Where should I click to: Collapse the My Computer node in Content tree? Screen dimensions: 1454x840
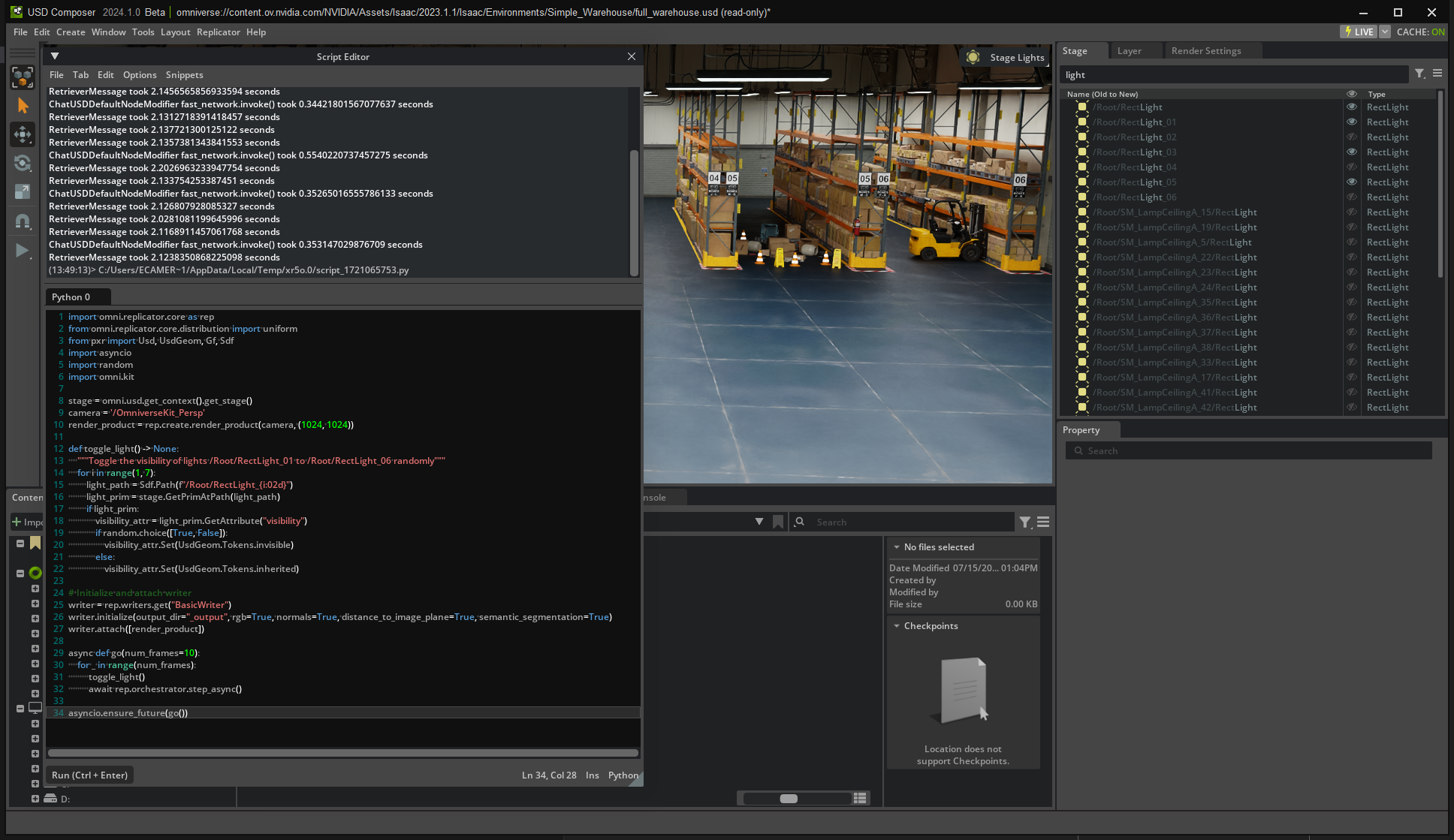20,708
